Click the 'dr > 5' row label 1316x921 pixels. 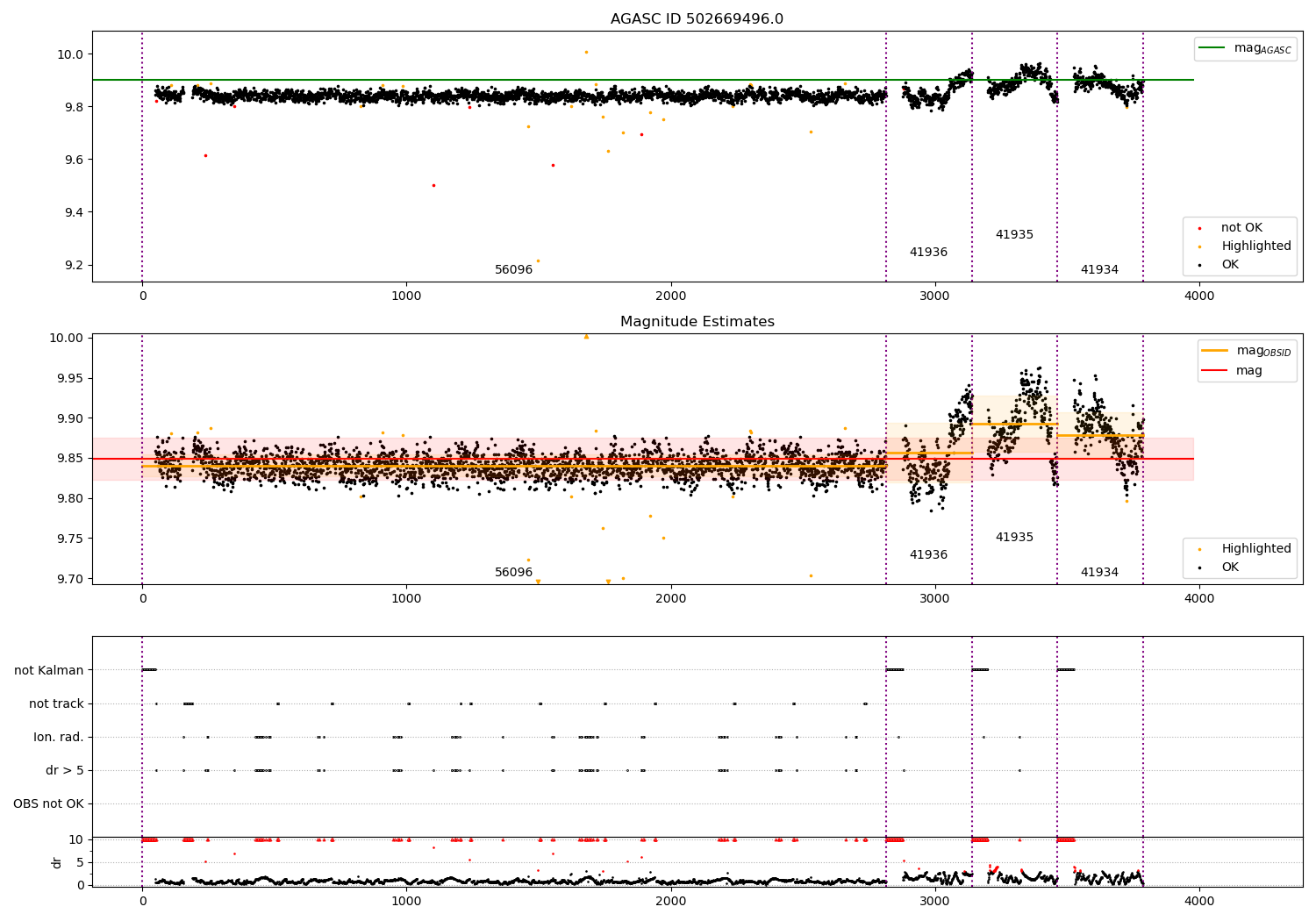(65, 771)
